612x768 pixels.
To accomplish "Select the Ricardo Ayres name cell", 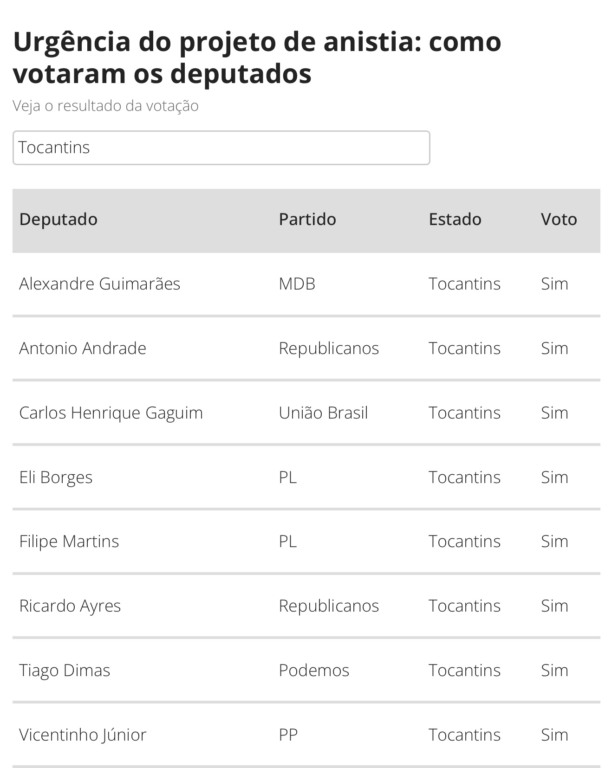I will 70,606.
